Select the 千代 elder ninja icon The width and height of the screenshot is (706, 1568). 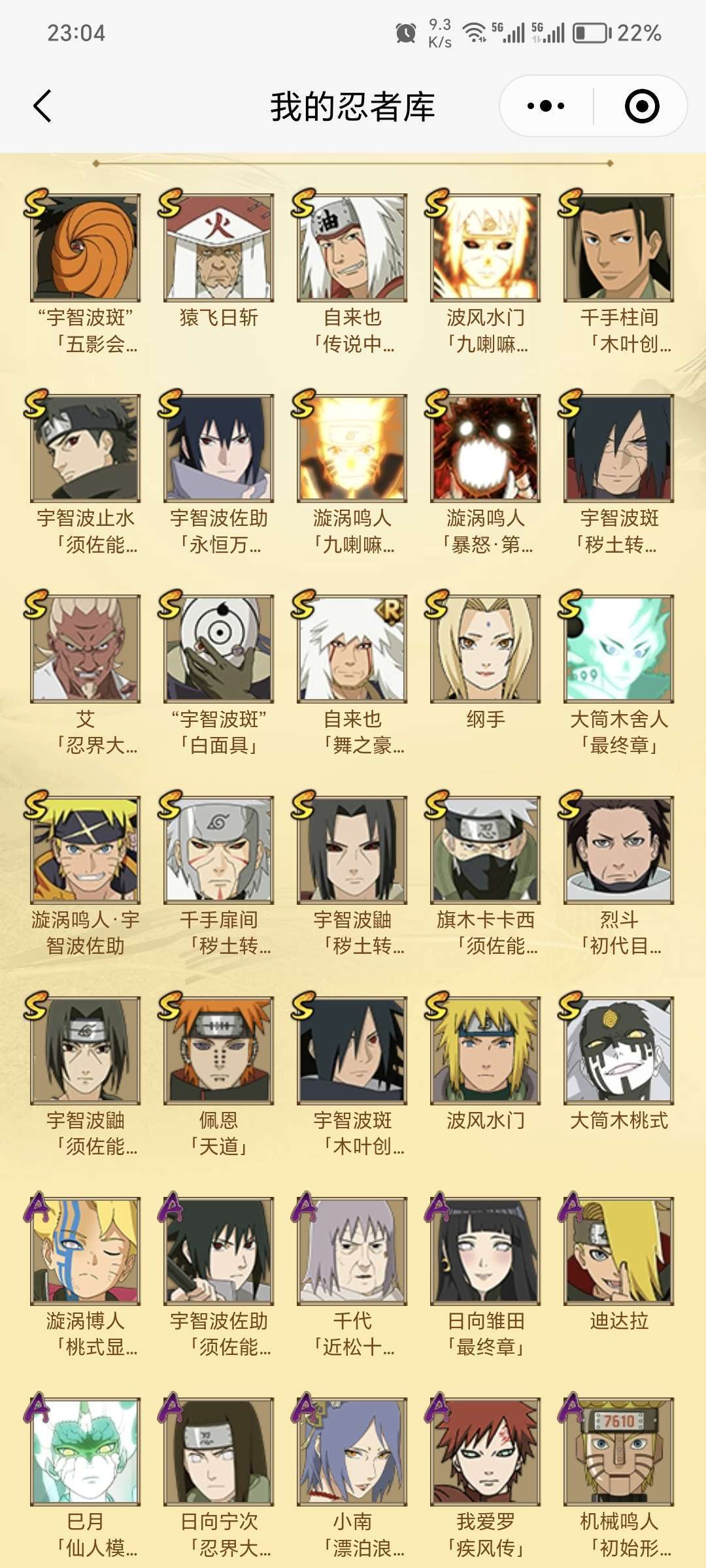352,1250
